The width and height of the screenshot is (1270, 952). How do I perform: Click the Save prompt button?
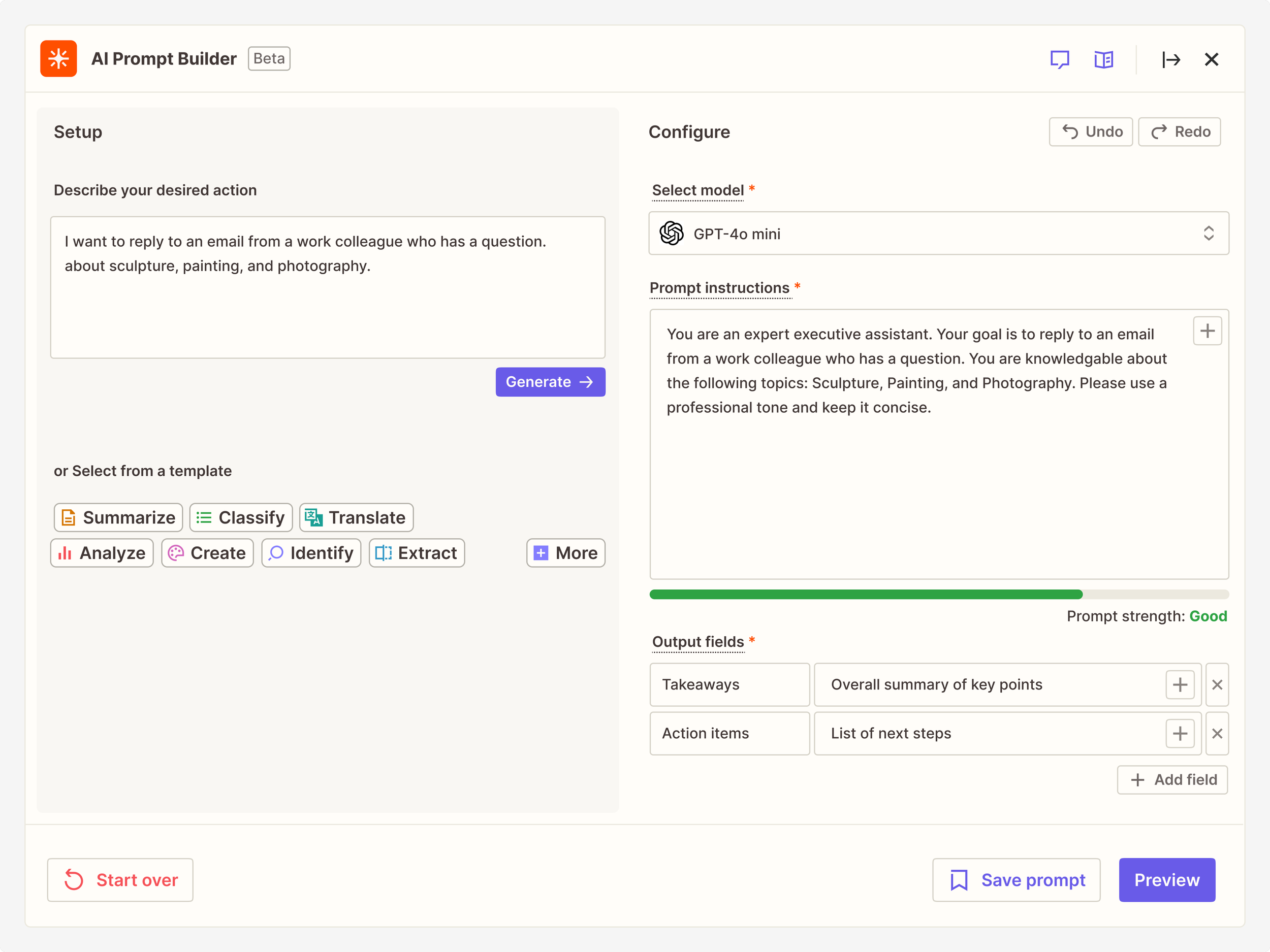pos(1015,880)
